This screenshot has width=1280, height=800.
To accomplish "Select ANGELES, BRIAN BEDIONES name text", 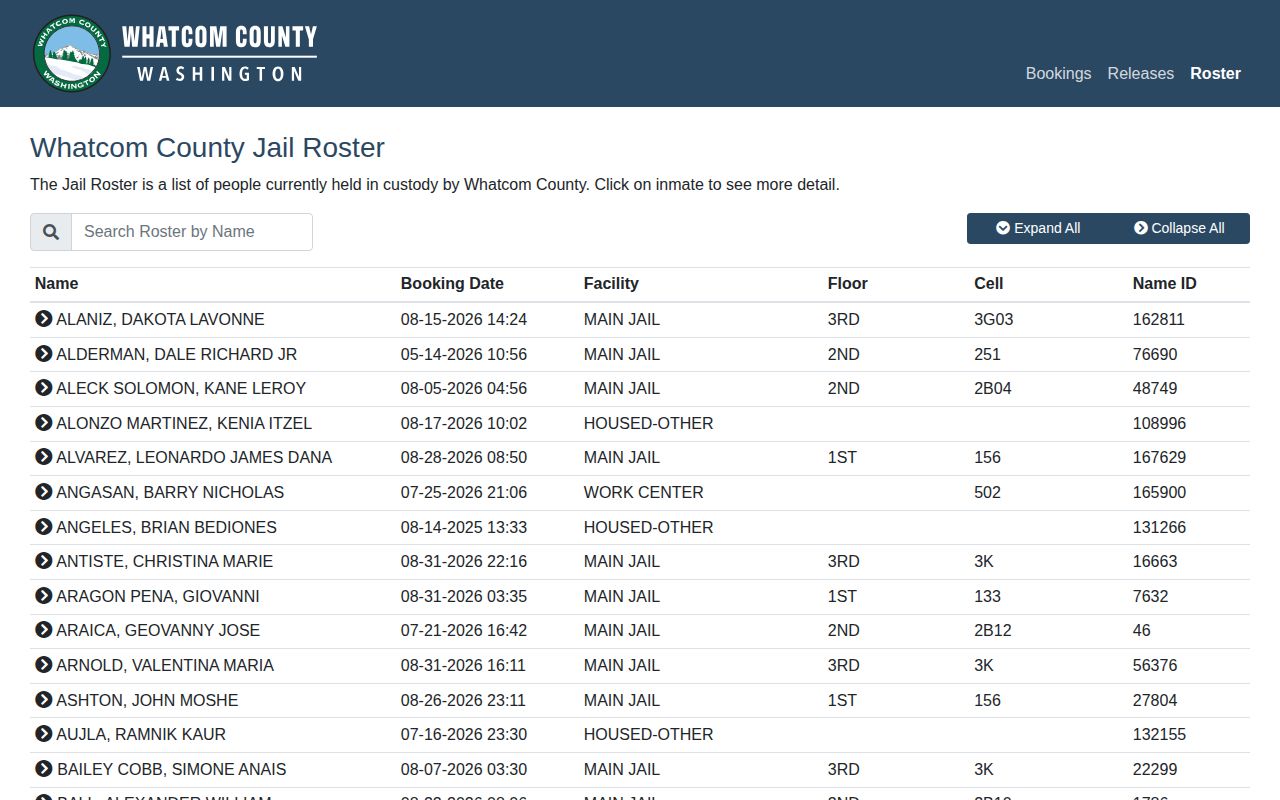I will [166, 527].
